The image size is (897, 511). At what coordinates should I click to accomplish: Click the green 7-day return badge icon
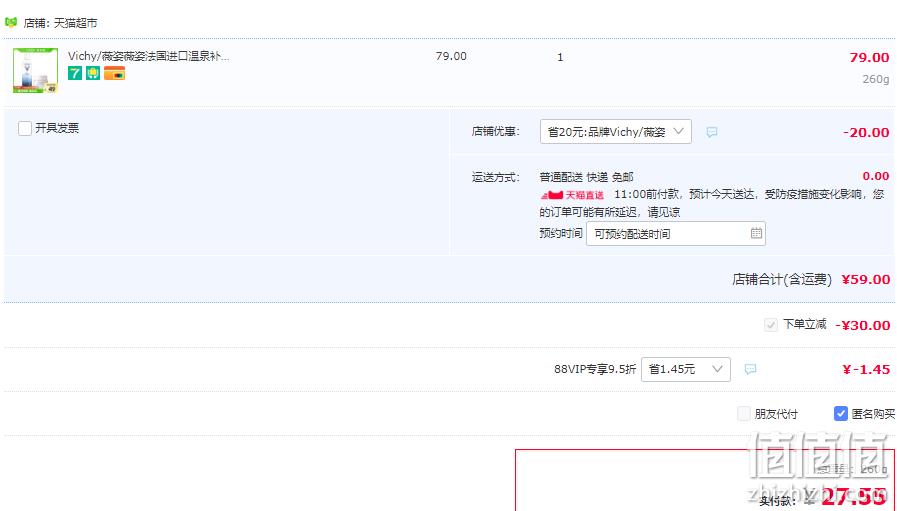click(x=75, y=73)
